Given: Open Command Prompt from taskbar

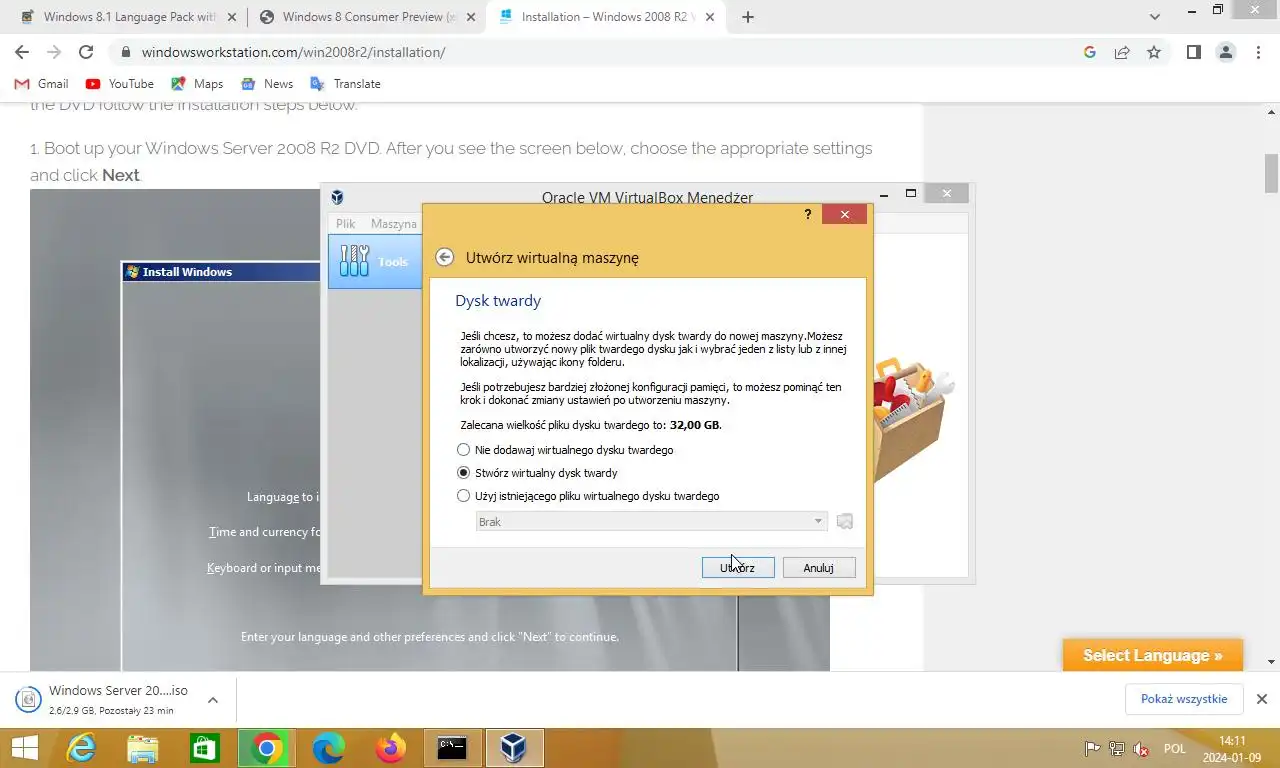Looking at the screenshot, I should click(453, 748).
